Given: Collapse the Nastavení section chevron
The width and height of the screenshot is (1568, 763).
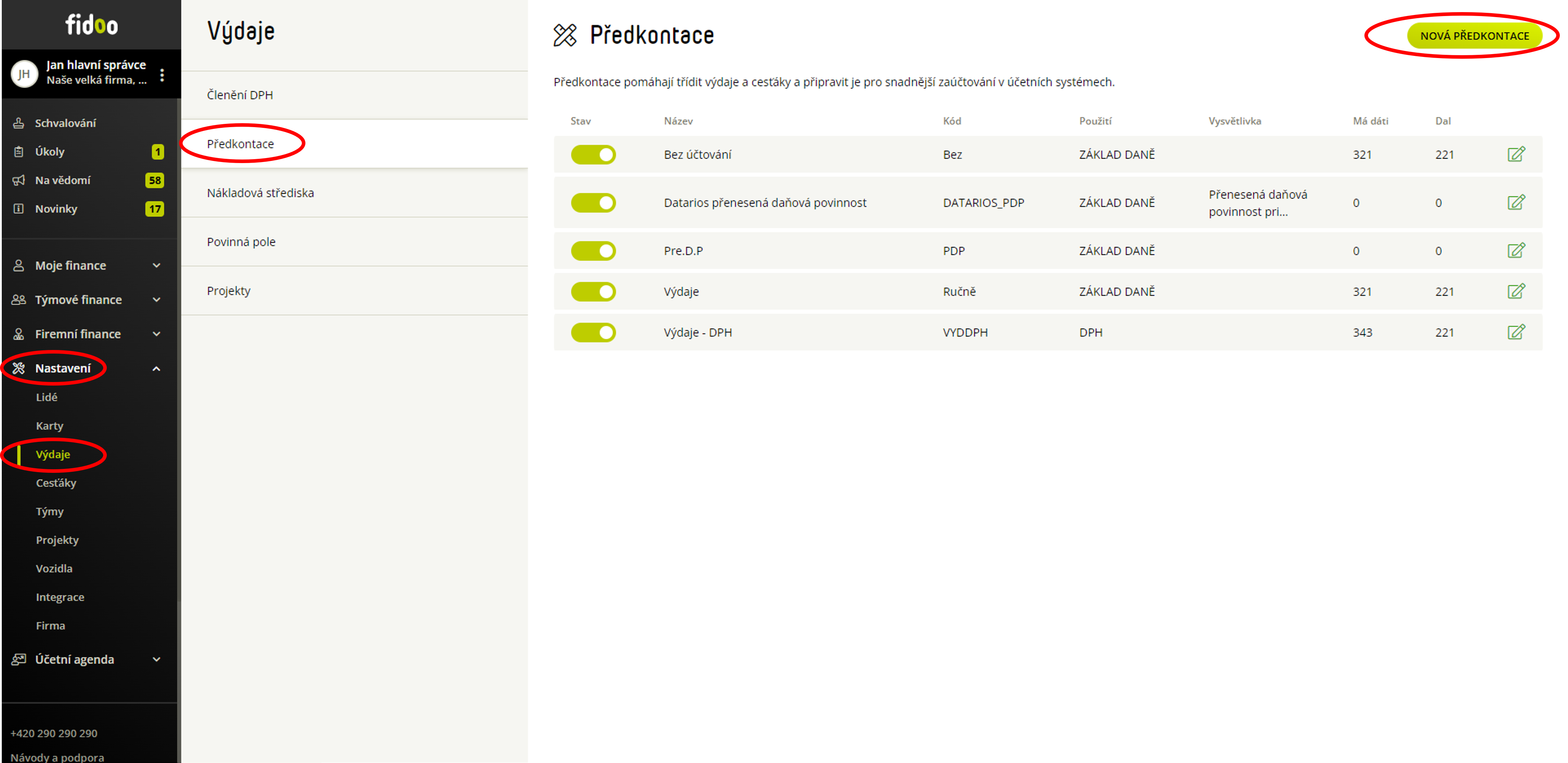Looking at the screenshot, I should point(156,369).
